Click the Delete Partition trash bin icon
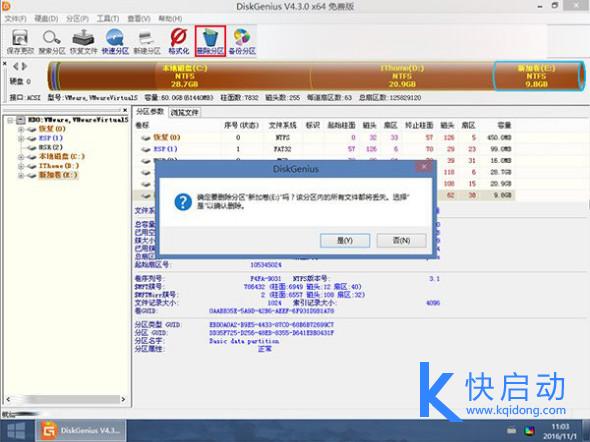 pos(210,41)
